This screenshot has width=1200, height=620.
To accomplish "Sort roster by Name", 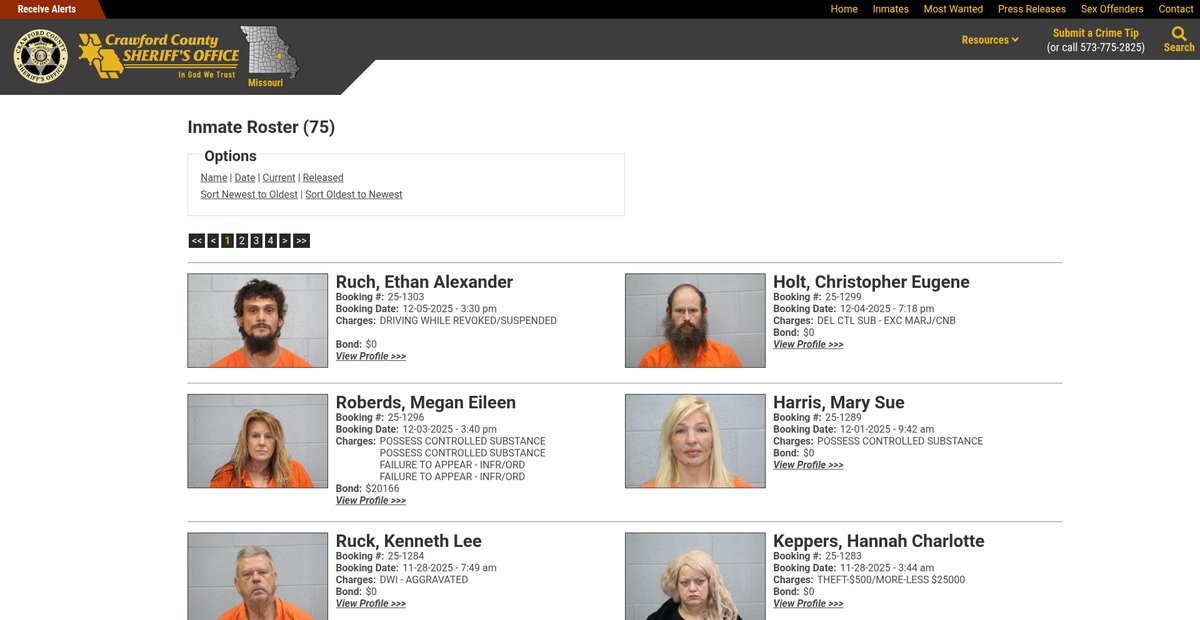I will click(214, 178).
